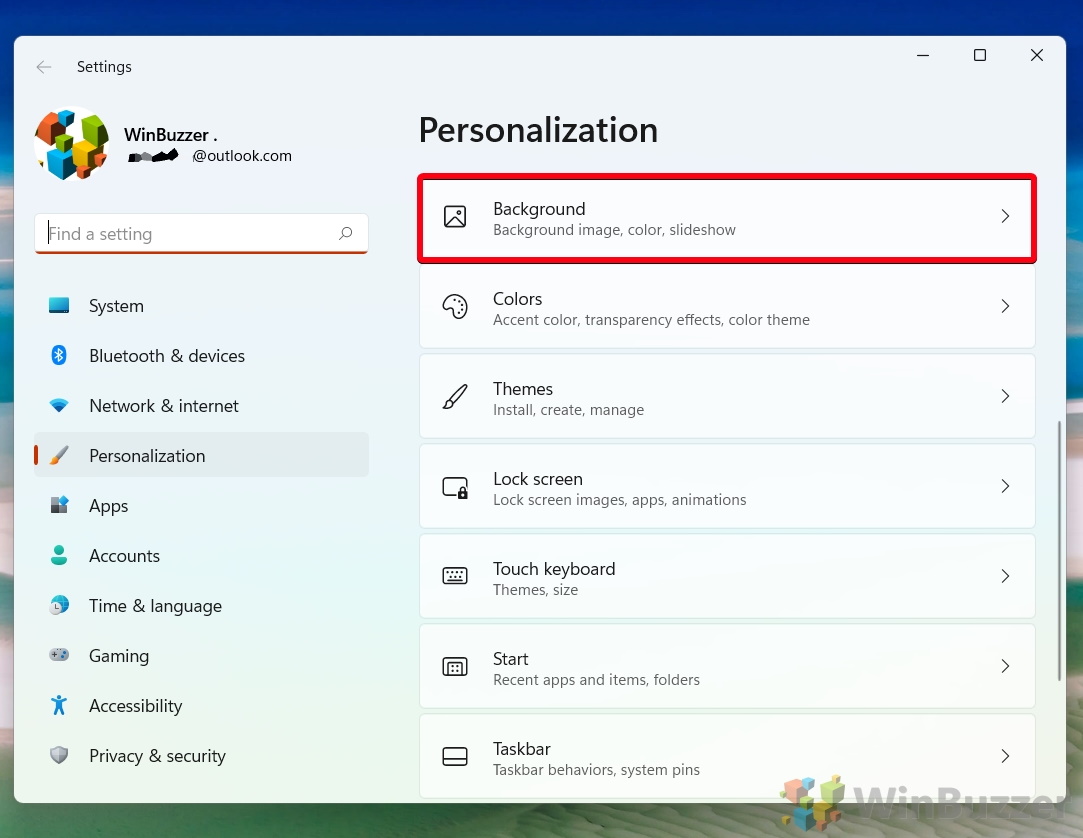Click the Start menu settings icon
This screenshot has width=1083, height=838.
coord(455,667)
